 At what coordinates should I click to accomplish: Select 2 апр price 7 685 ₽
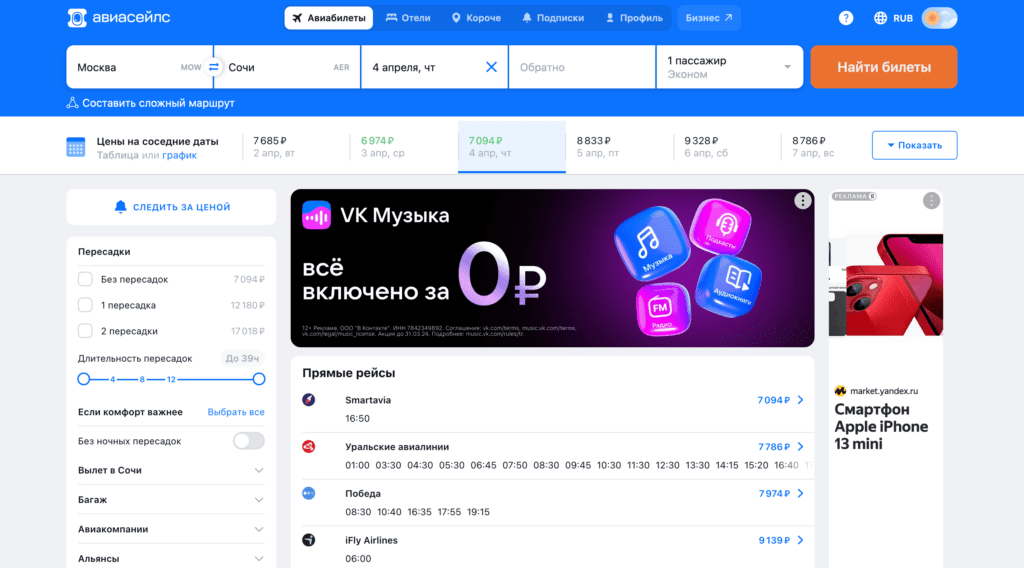click(296, 146)
